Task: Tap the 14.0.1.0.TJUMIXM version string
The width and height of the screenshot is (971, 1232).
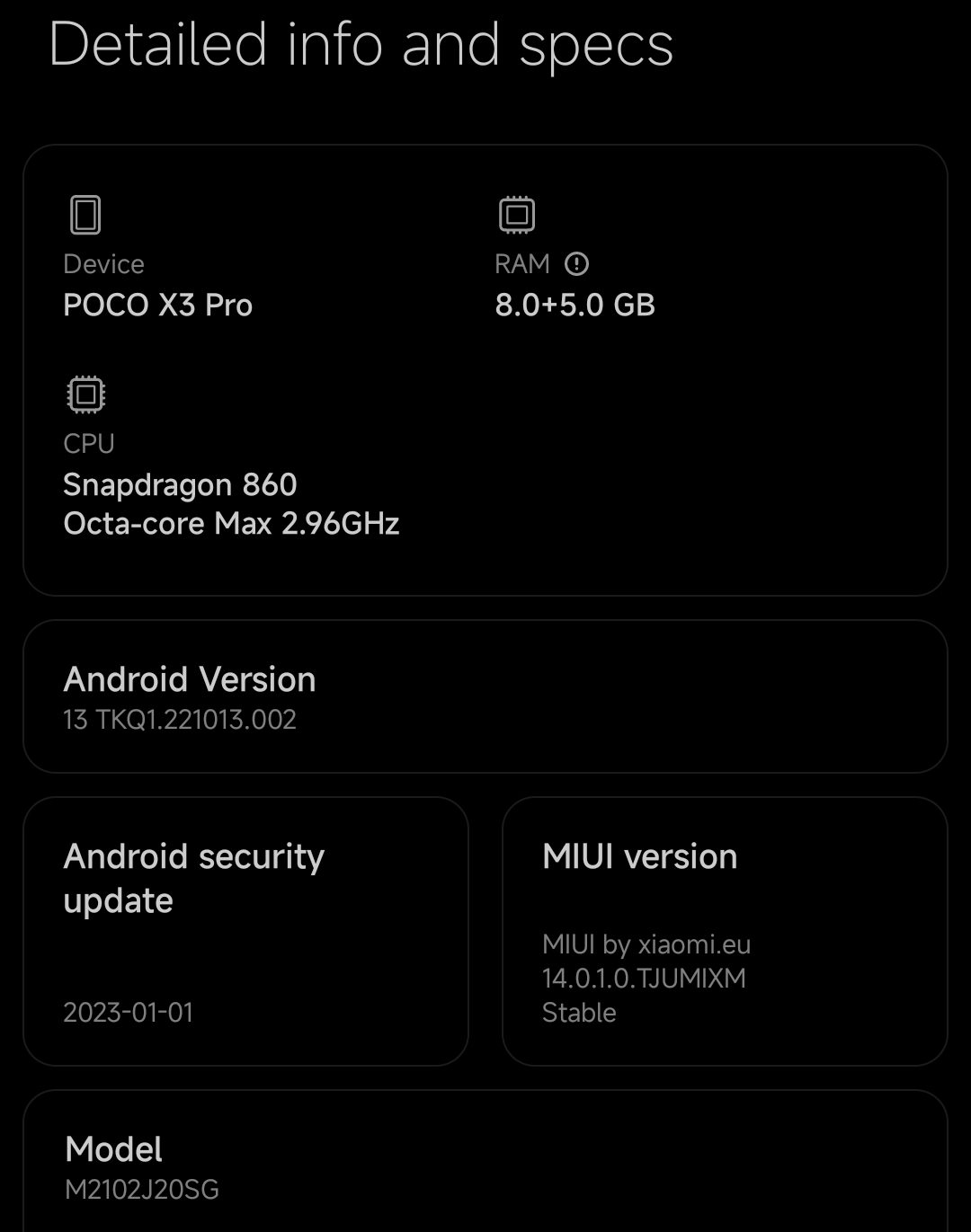Action: tap(644, 979)
